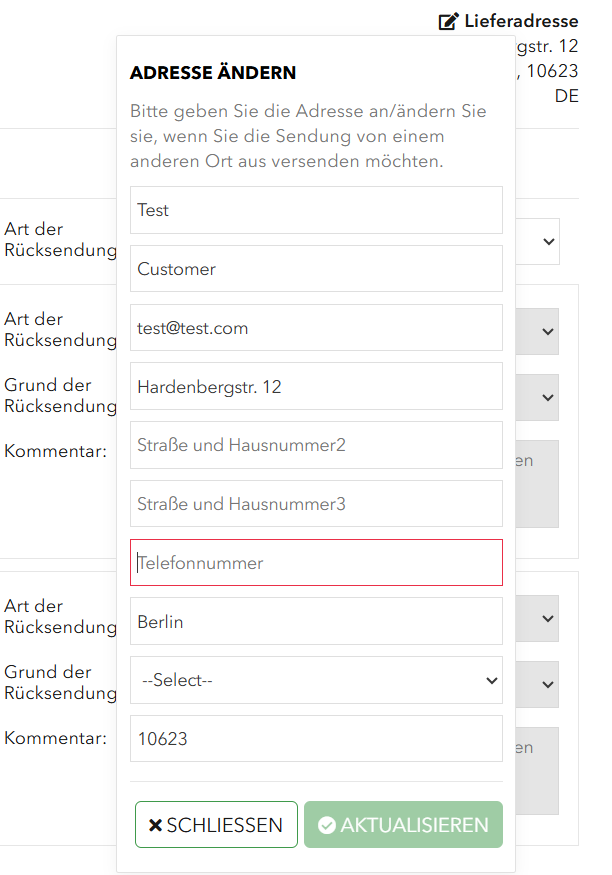Click the AKTUALISIEREN button
Viewport: 612px width, 875px height.
(x=403, y=825)
